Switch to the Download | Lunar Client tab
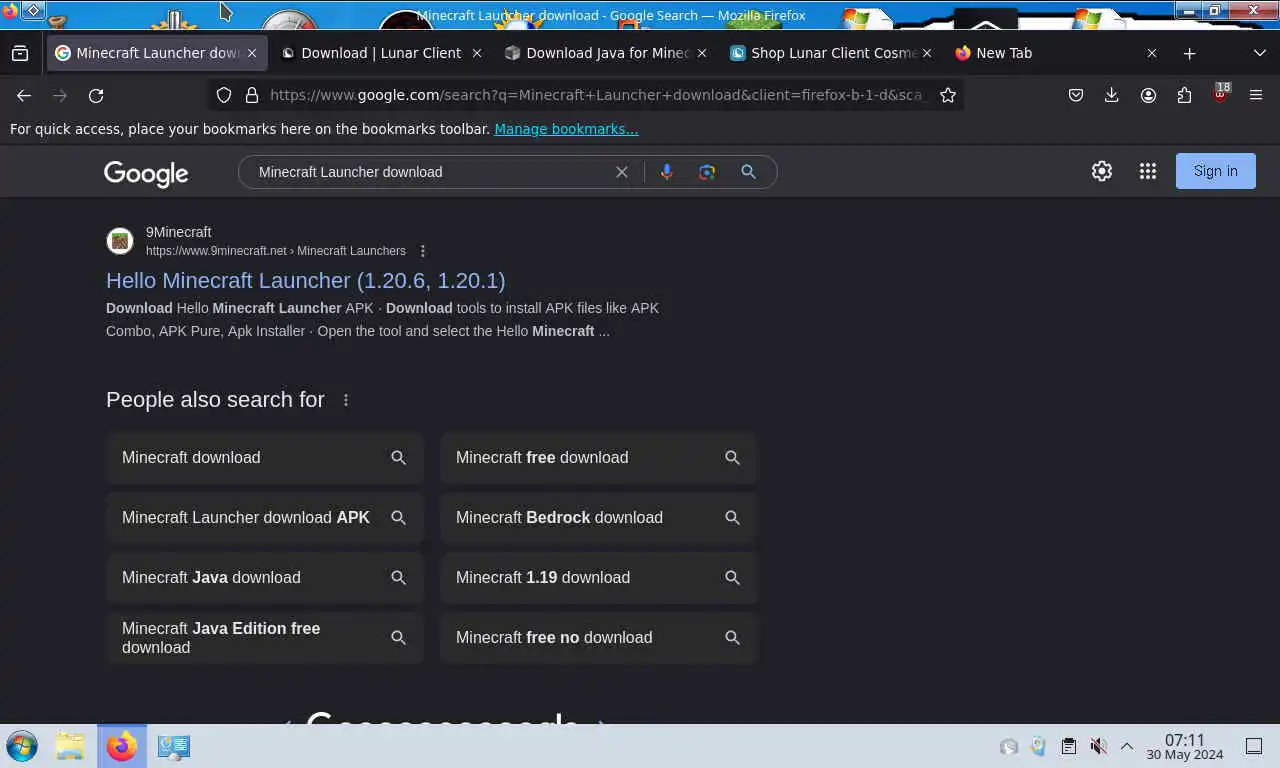This screenshot has height=768, width=1280. tap(381, 53)
